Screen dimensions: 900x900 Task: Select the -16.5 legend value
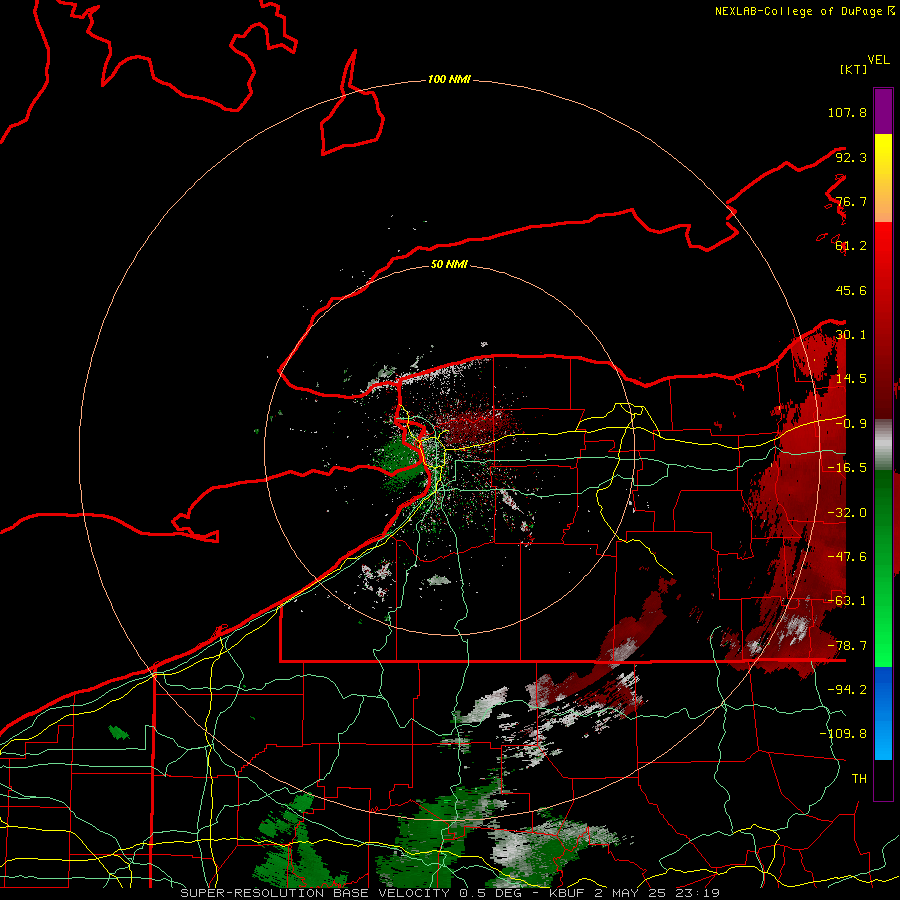pyautogui.click(x=847, y=468)
